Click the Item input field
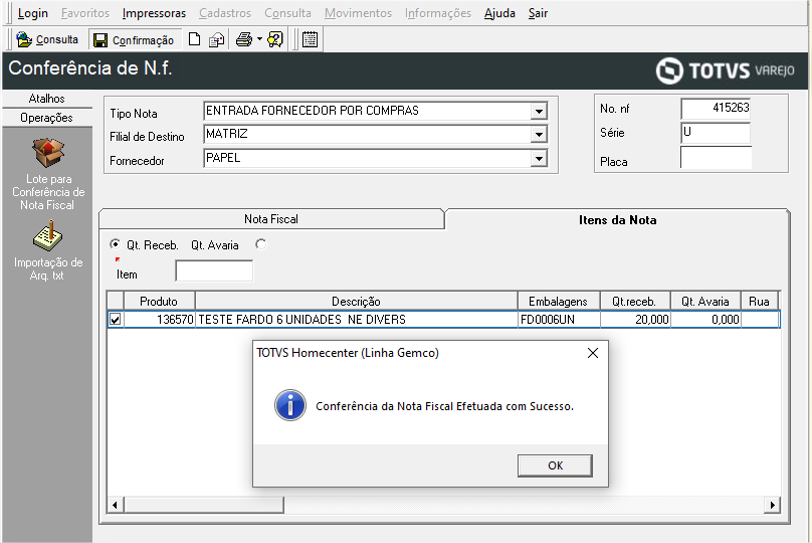This screenshot has height=543, width=812. coord(214,271)
